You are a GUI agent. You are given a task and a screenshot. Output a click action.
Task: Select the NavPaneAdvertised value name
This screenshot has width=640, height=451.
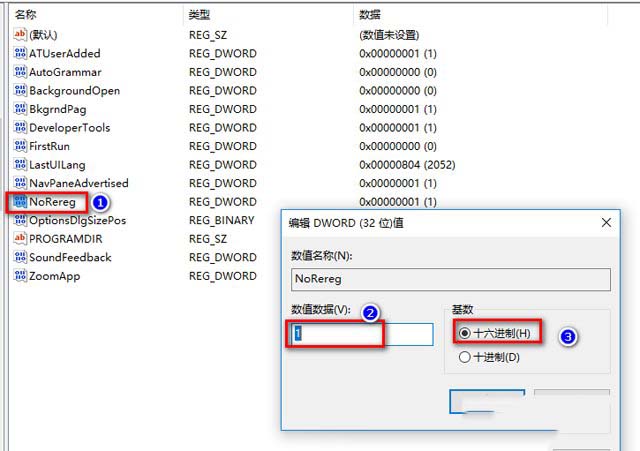coord(79,183)
